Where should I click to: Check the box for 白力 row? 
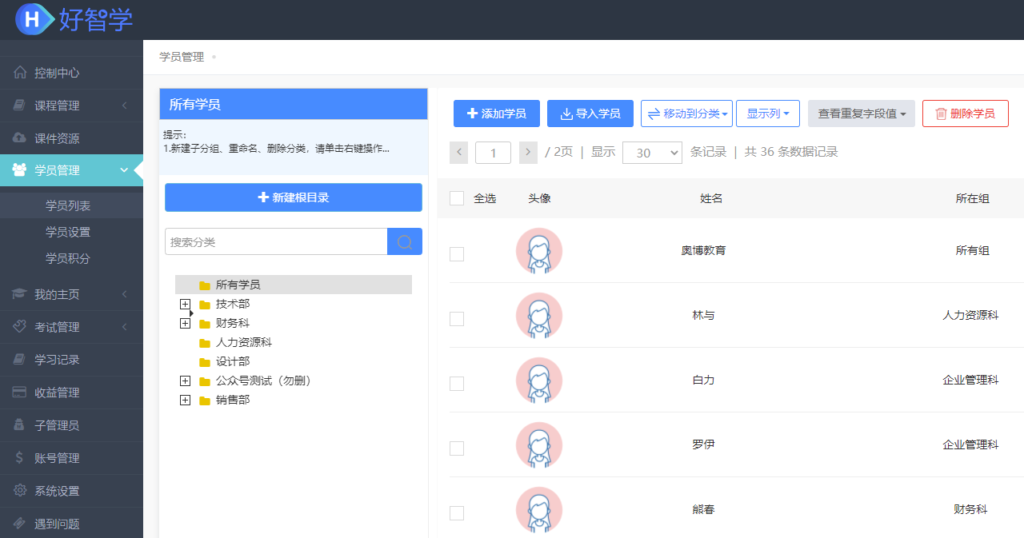tap(456, 383)
